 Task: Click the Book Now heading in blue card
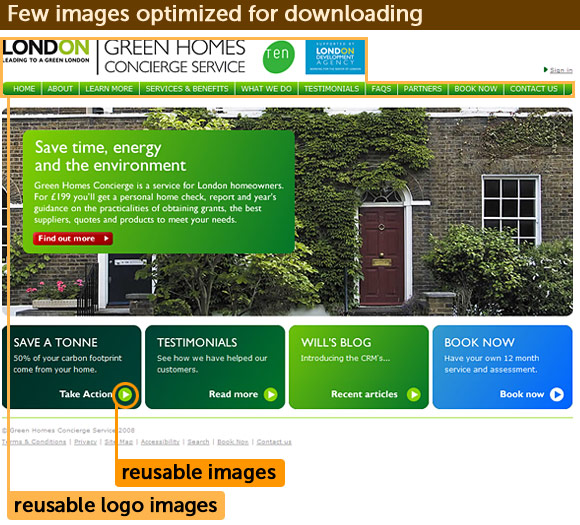coord(479,343)
